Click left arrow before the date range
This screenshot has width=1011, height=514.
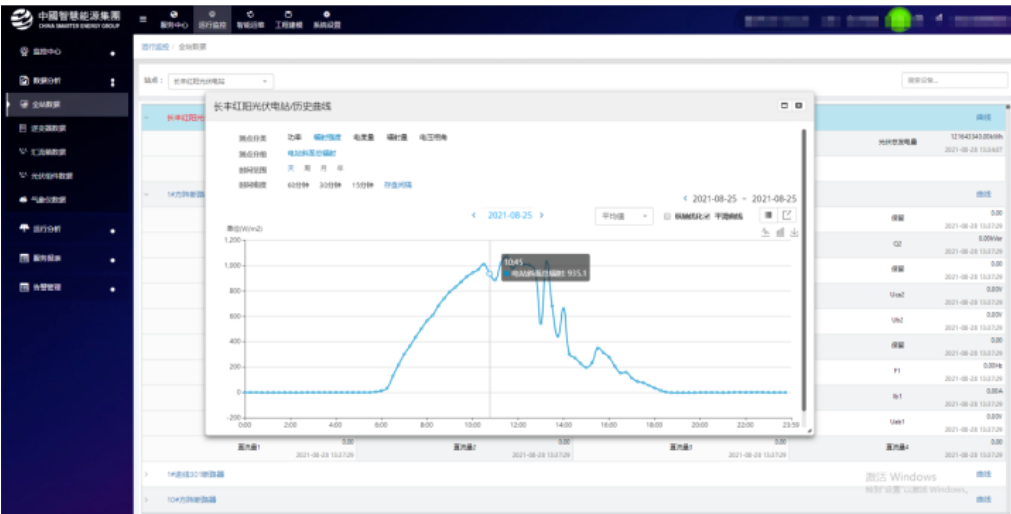685,199
